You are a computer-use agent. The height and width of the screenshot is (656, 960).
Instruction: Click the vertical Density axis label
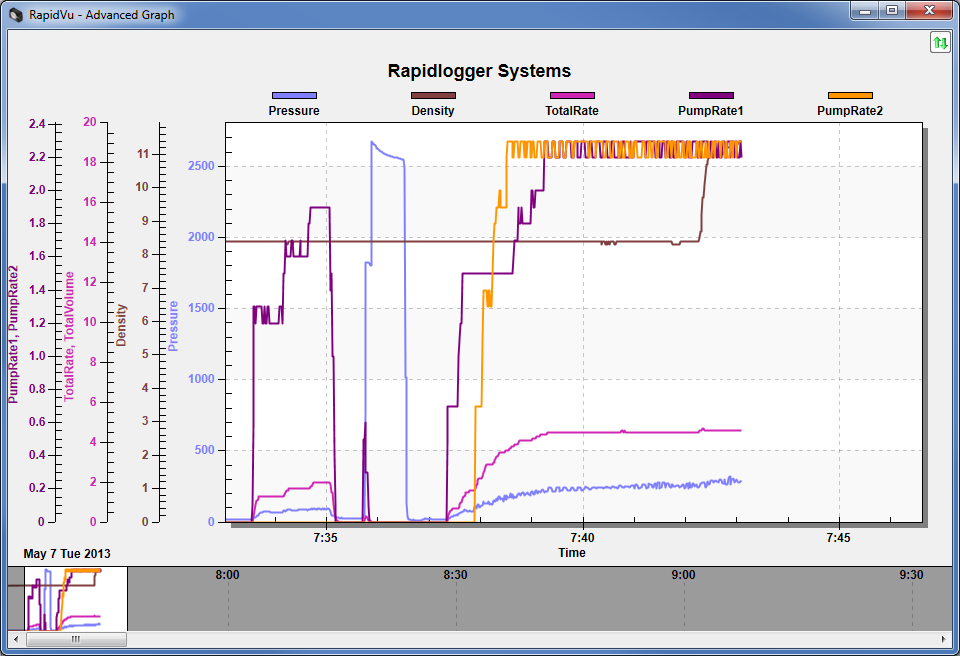click(122, 325)
